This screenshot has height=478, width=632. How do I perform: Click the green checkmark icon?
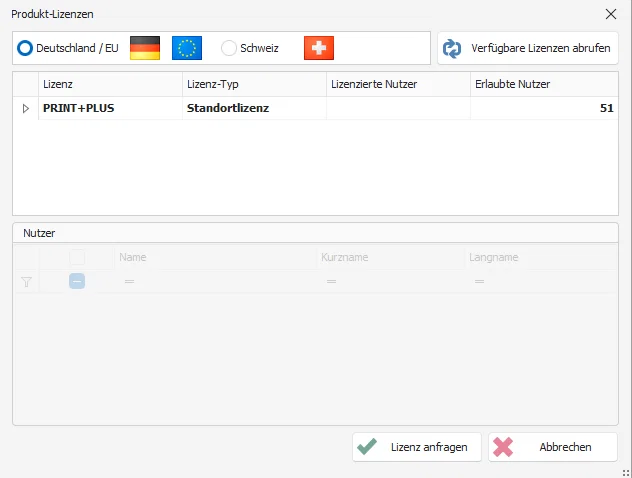[x=367, y=447]
